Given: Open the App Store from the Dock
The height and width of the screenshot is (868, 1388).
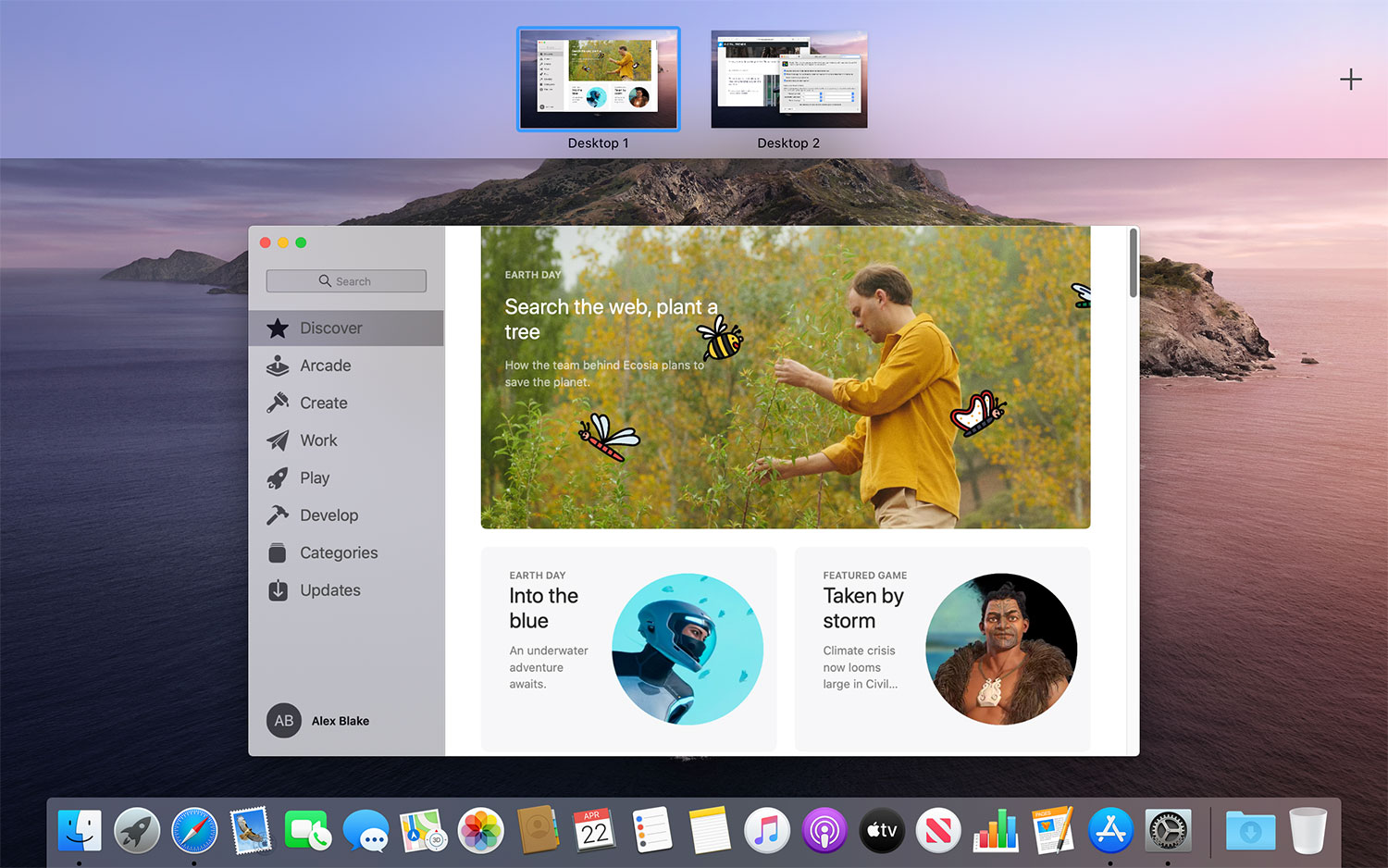Looking at the screenshot, I should pos(1109,830).
